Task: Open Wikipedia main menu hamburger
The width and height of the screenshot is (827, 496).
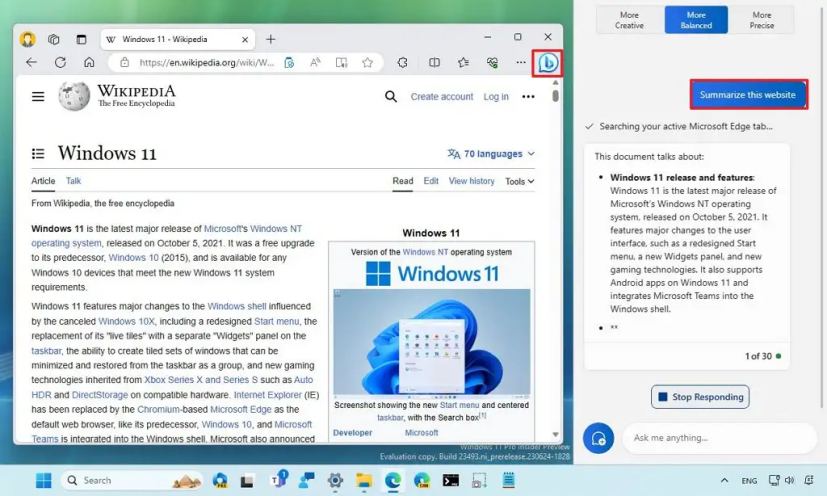Action: pos(38,97)
